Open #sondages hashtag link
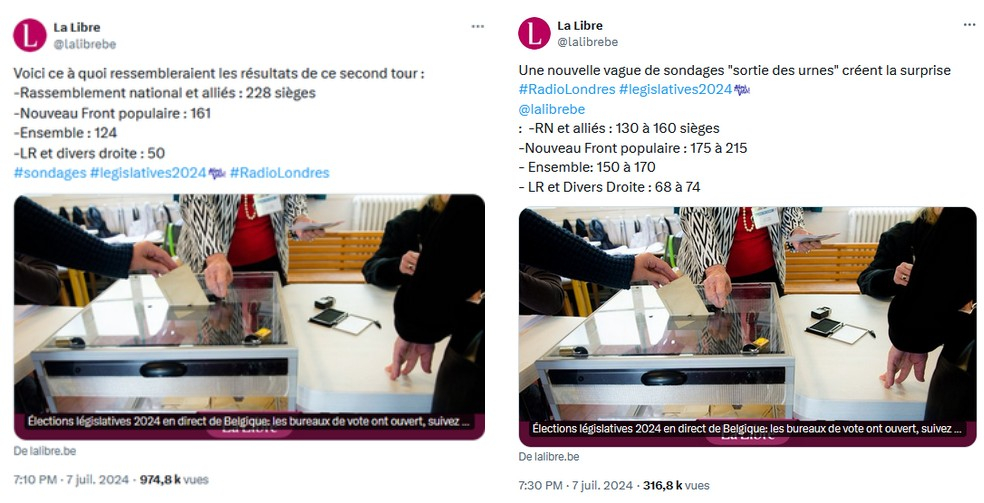Image resolution: width=984 pixels, height=503 pixels. [x=50, y=172]
